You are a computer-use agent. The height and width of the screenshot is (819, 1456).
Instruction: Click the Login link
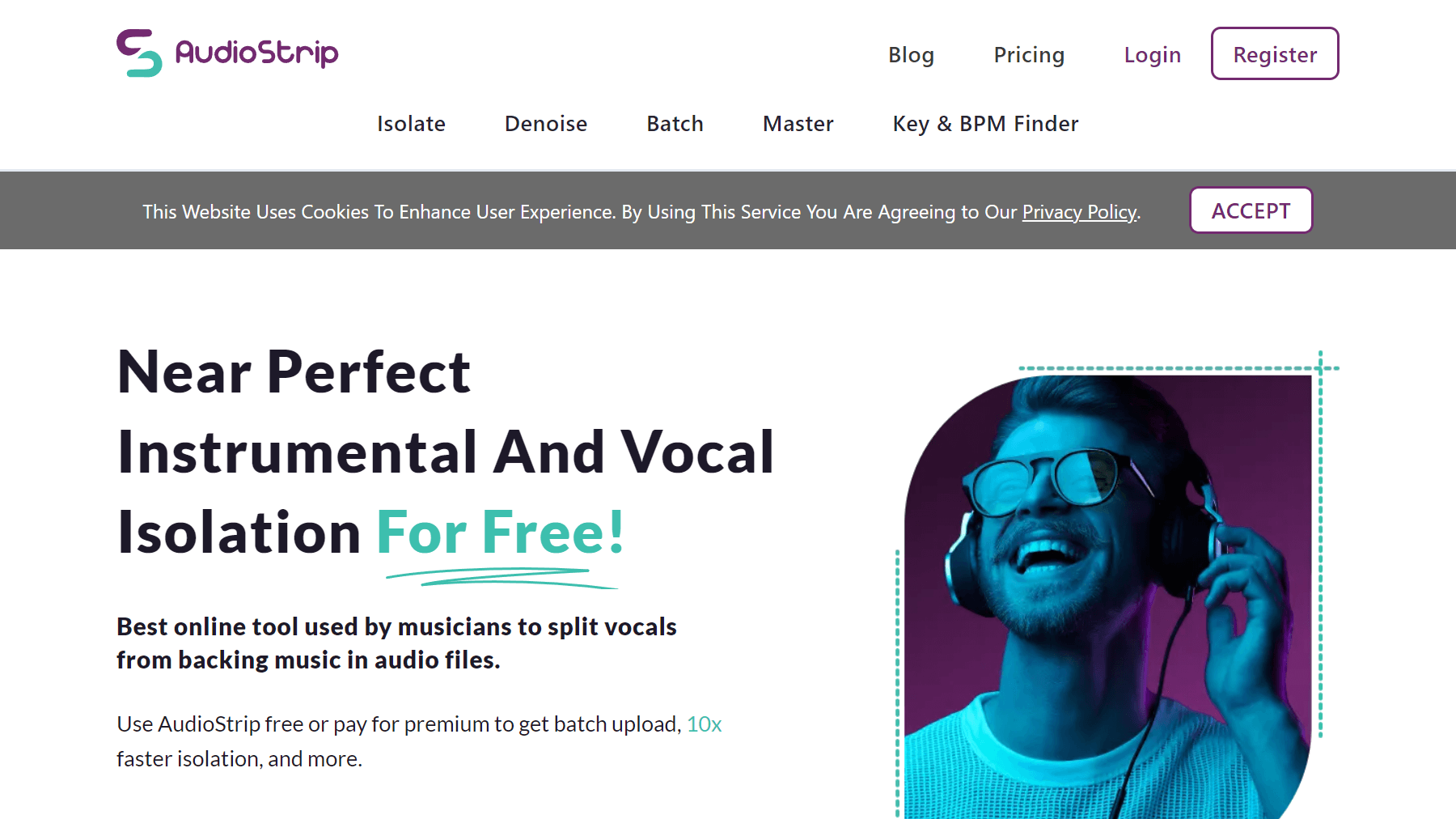coord(1152,55)
